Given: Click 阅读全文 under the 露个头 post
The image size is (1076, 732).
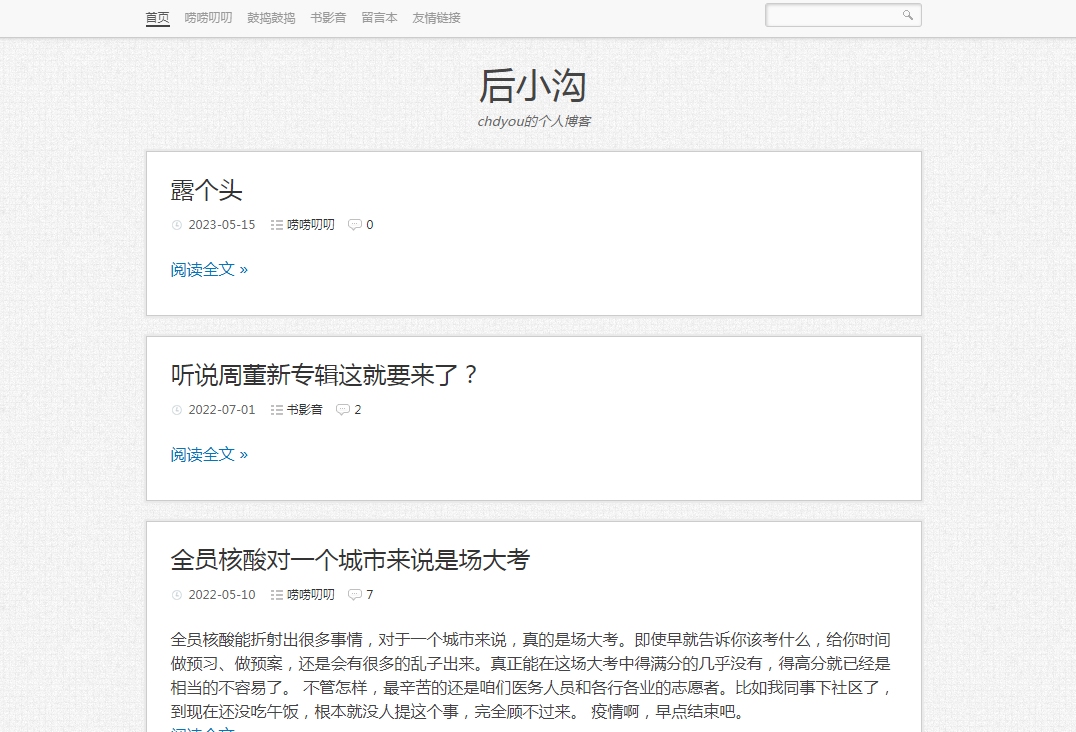Looking at the screenshot, I should (x=209, y=269).
